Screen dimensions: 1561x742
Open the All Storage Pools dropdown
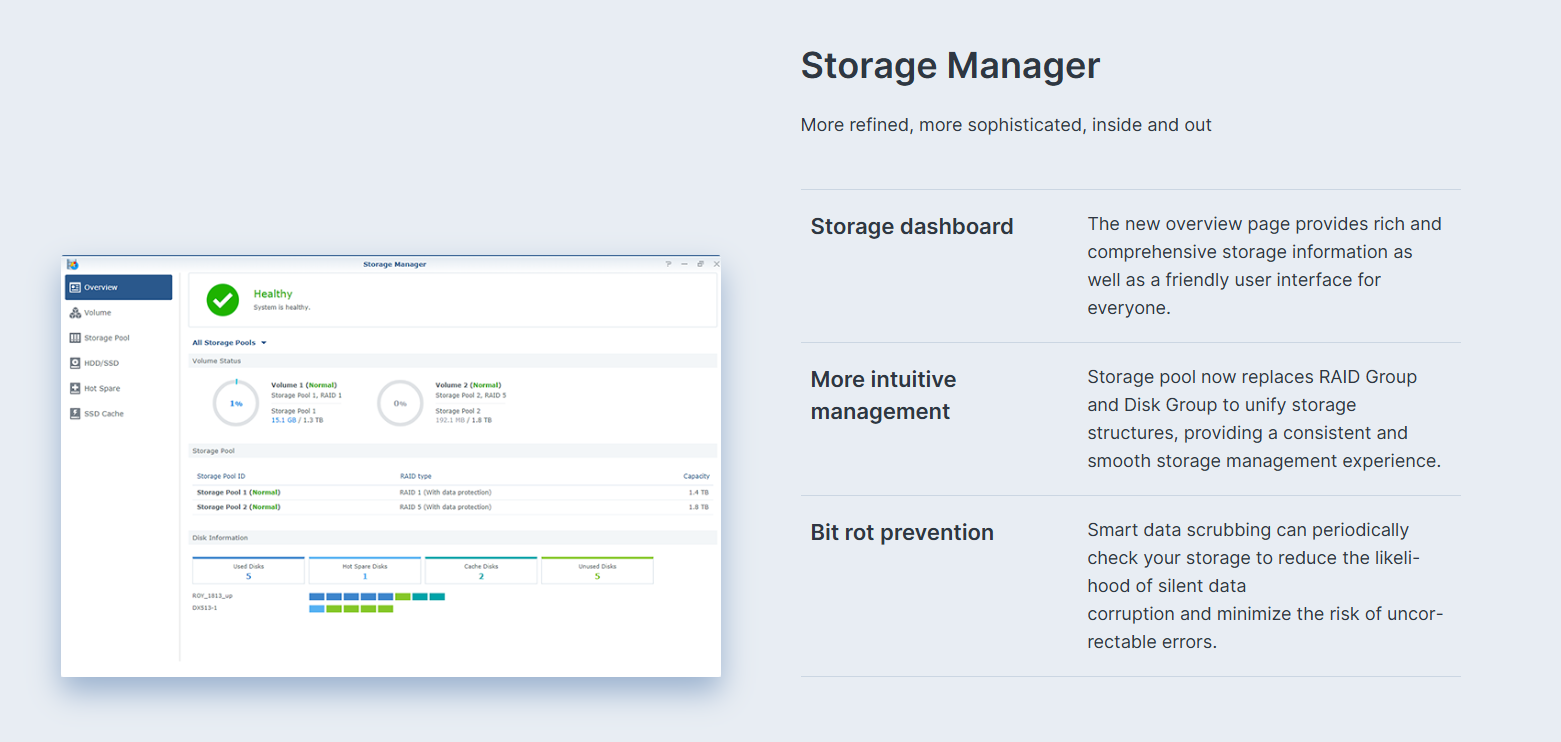pyautogui.click(x=229, y=343)
